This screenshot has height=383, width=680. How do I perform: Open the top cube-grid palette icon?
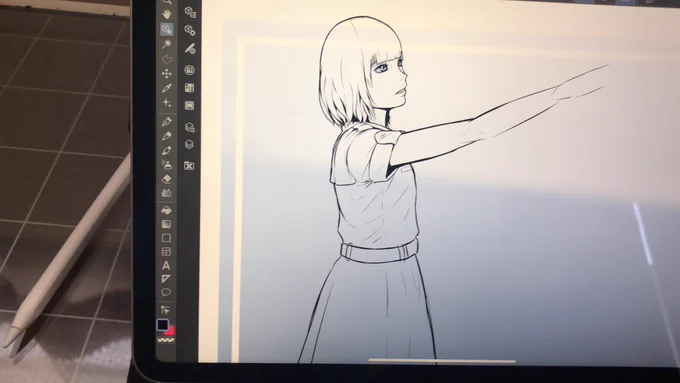pyautogui.click(x=190, y=12)
